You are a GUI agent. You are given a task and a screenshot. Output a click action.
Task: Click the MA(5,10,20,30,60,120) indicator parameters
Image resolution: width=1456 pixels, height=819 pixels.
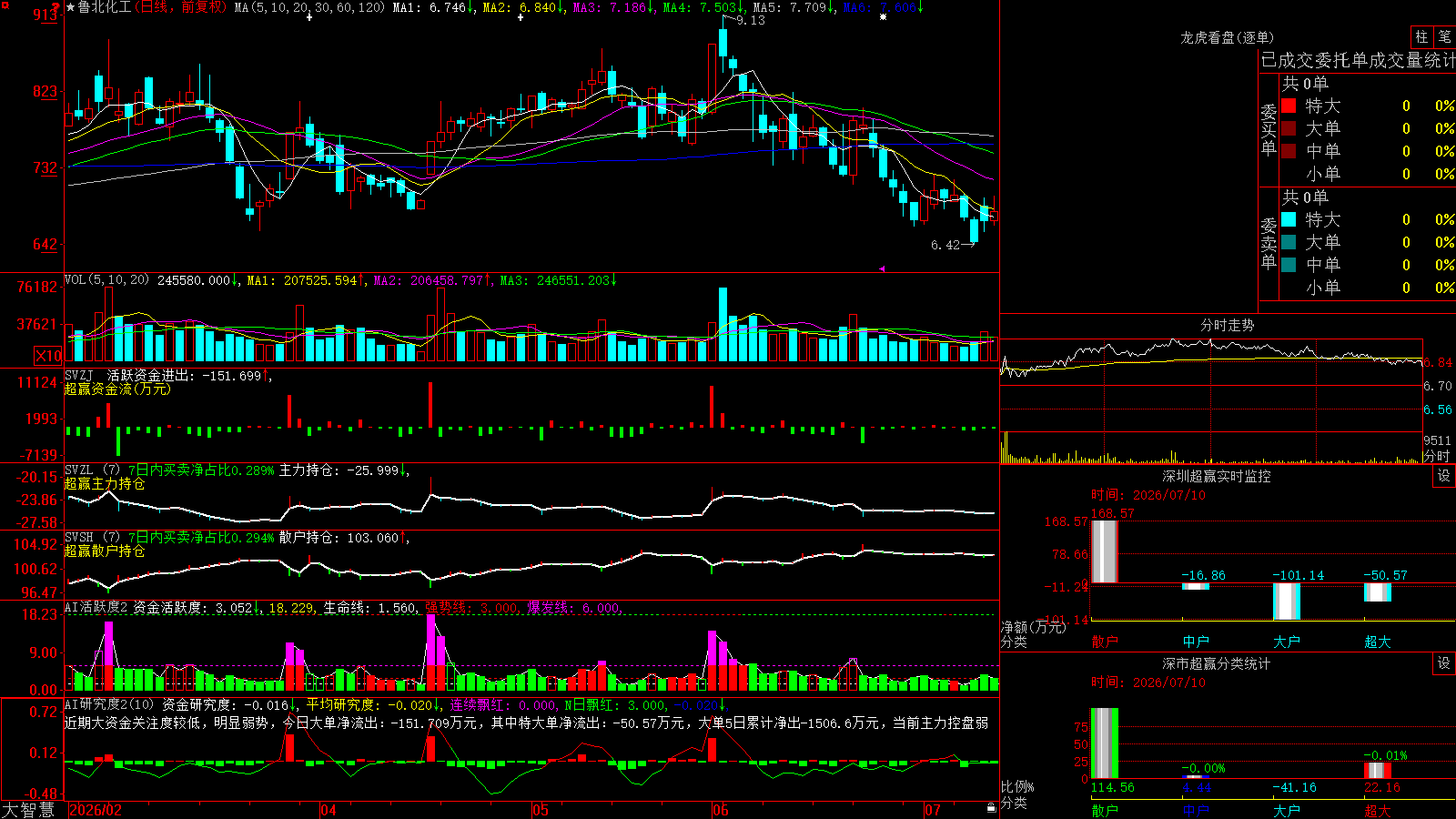[x=310, y=7]
